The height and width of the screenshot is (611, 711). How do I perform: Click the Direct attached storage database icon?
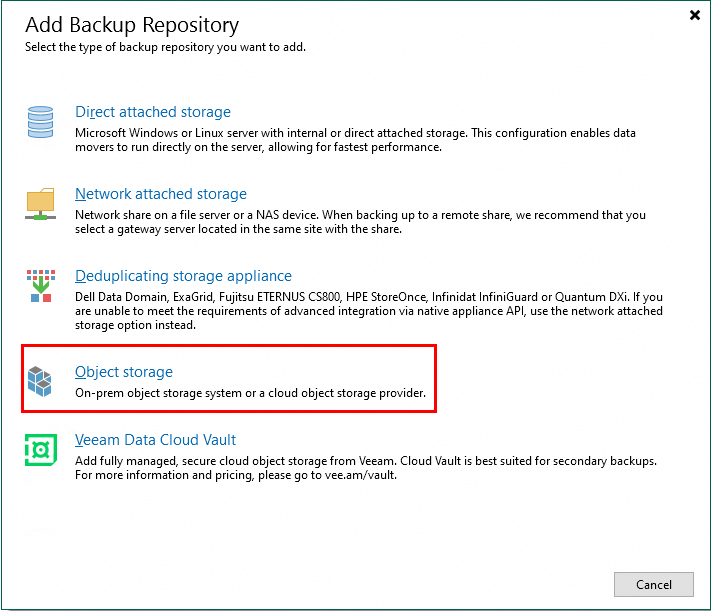(40, 122)
